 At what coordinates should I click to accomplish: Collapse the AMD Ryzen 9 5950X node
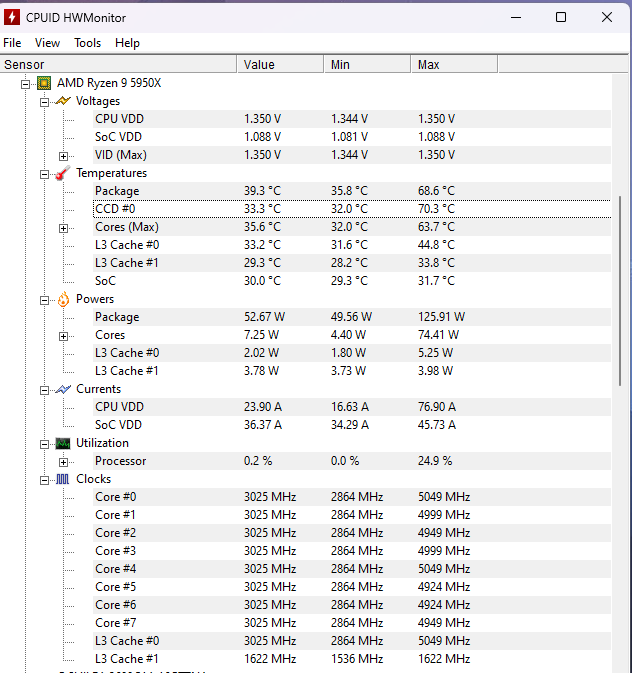point(25,84)
